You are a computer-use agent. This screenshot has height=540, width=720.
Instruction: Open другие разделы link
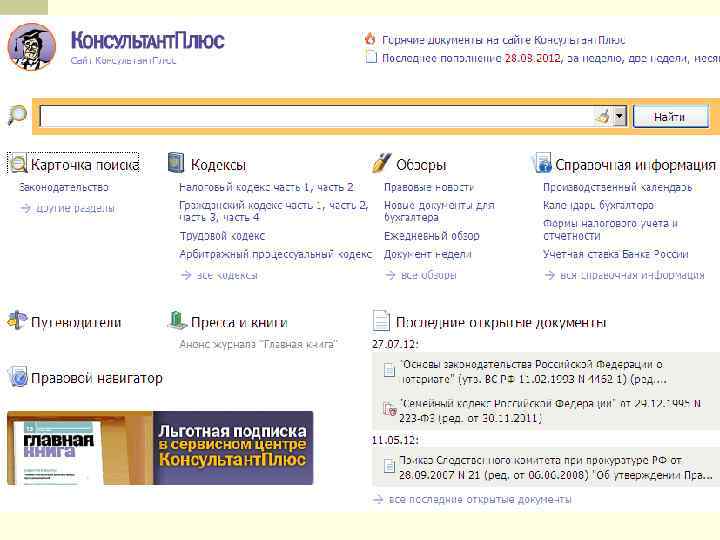click(x=75, y=208)
